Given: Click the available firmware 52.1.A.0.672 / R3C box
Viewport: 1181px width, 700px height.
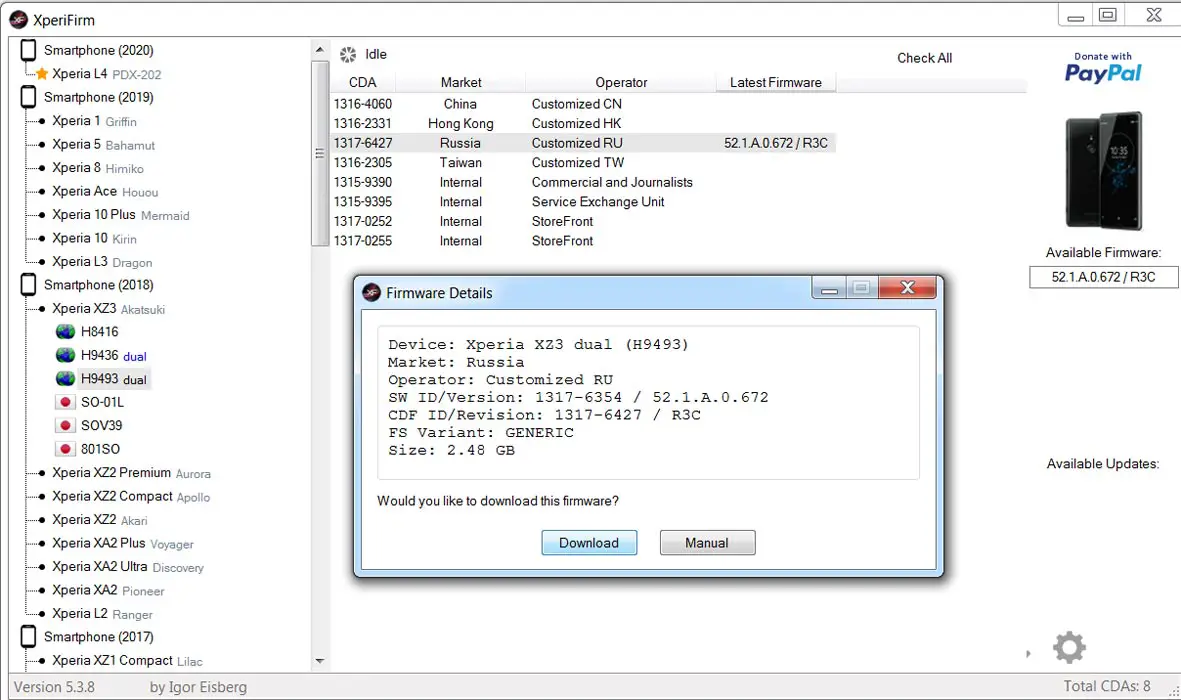Looking at the screenshot, I should (x=1103, y=277).
